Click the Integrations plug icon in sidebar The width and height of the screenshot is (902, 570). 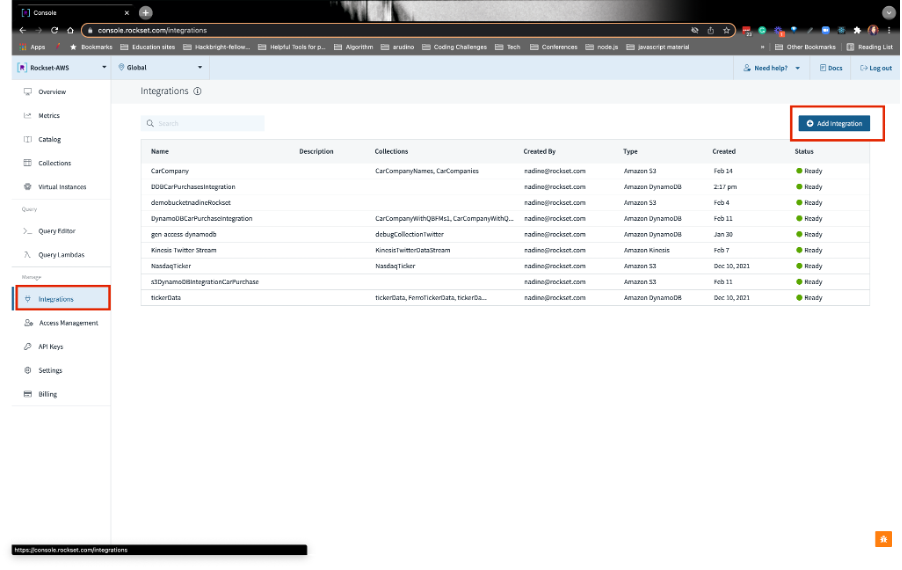click(28, 299)
